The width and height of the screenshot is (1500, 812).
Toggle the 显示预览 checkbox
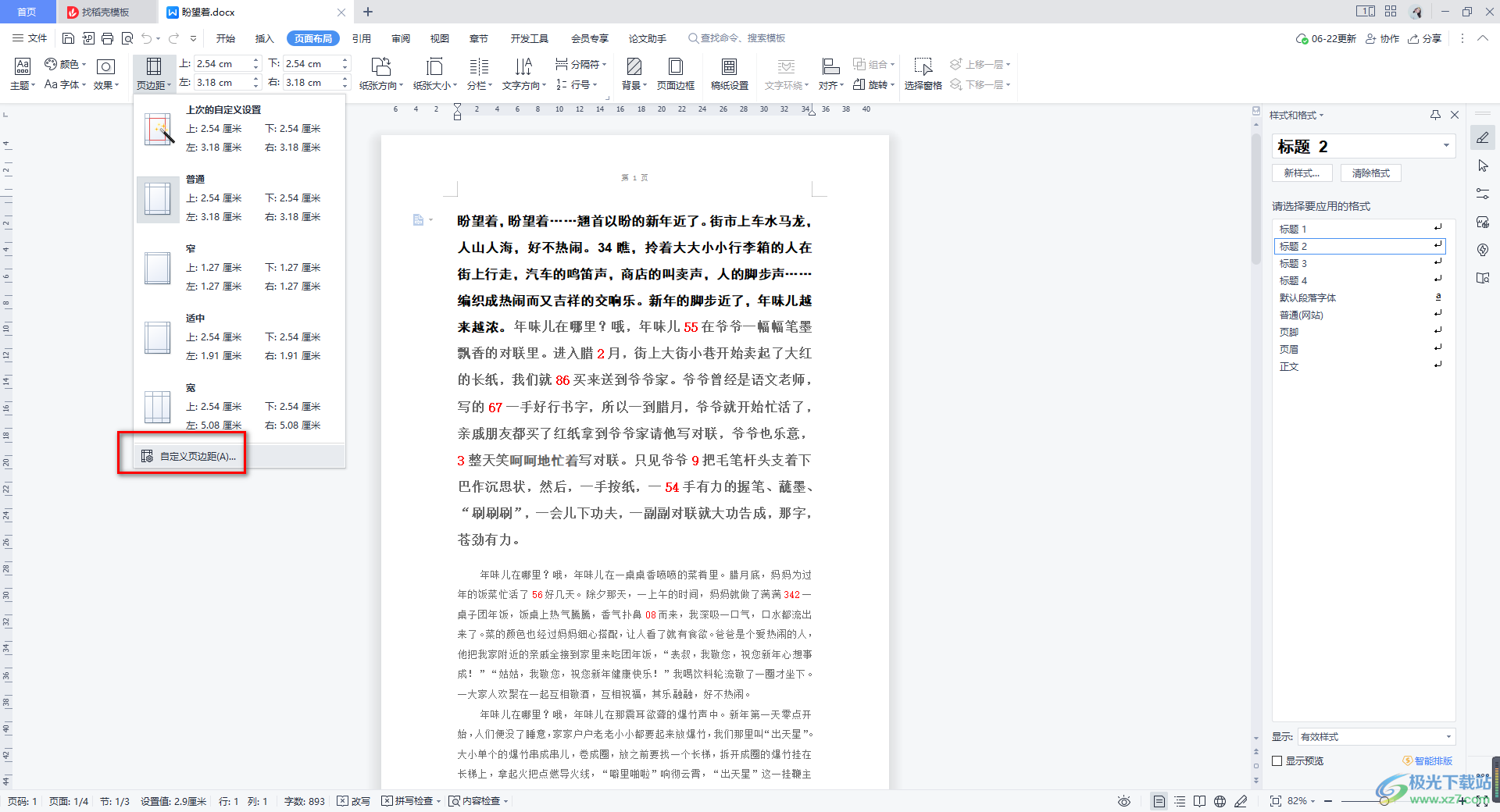(1277, 760)
